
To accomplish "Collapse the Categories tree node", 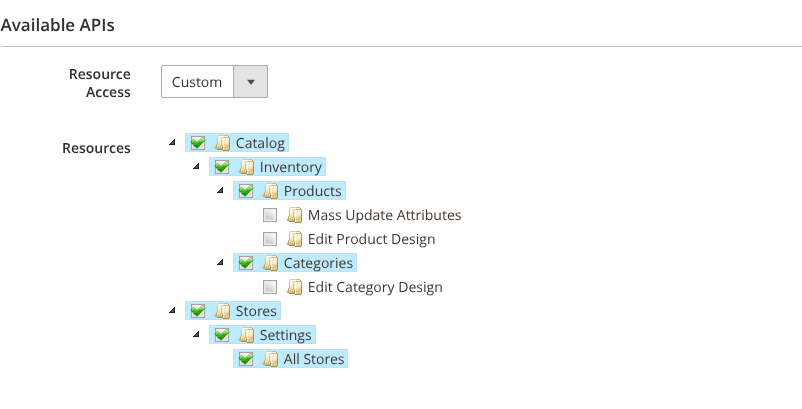I will [x=220, y=262].
